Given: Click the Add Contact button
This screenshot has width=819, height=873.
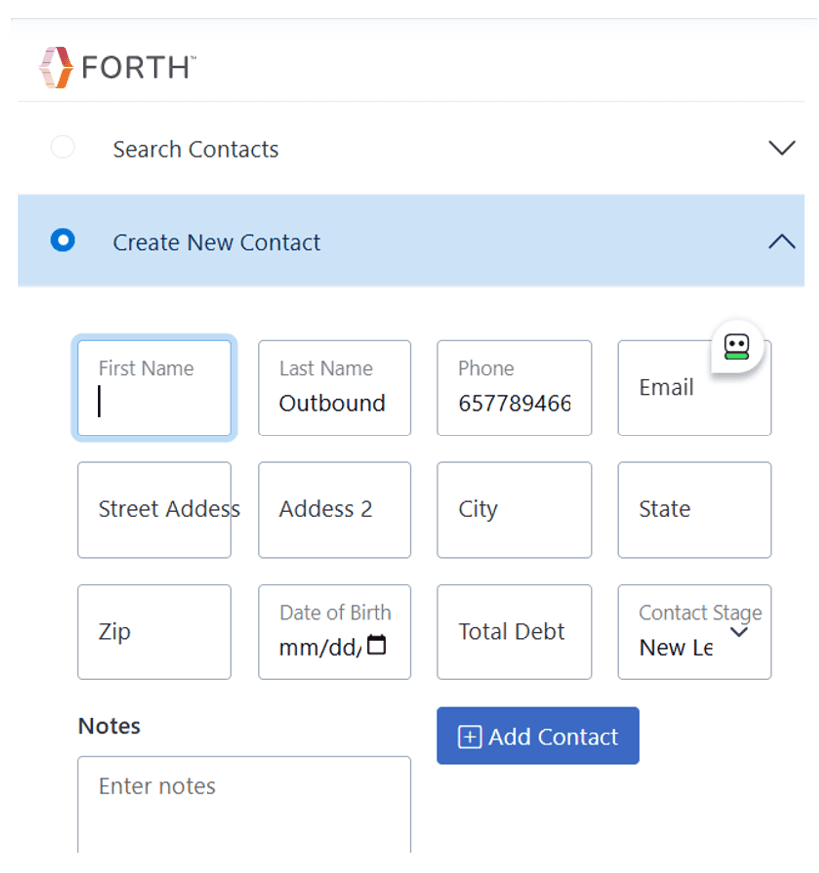Looking at the screenshot, I should [x=538, y=736].
